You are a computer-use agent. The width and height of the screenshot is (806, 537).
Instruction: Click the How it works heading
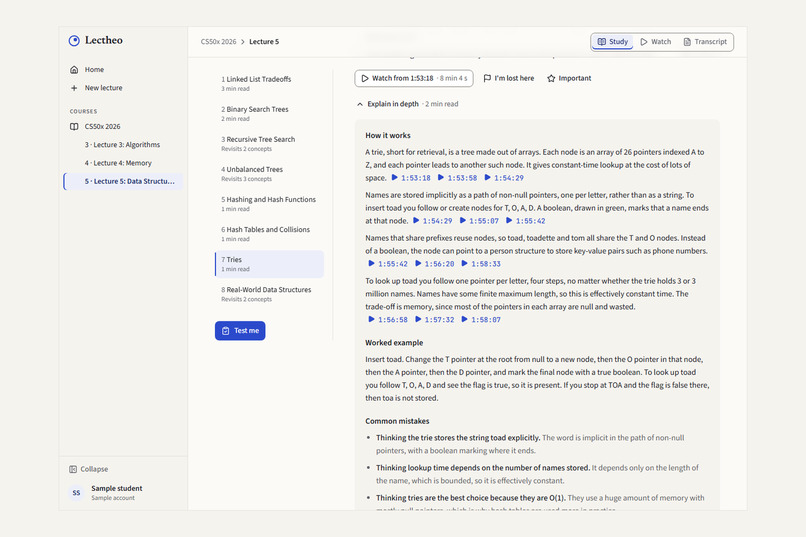point(388,136)
